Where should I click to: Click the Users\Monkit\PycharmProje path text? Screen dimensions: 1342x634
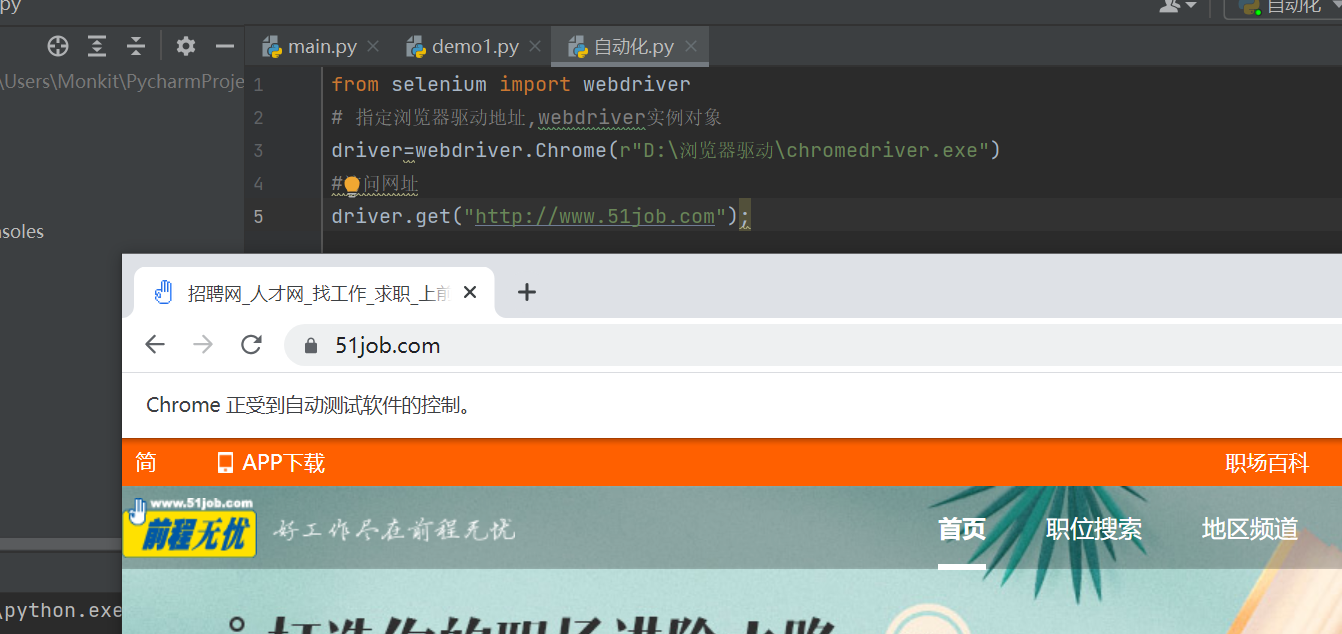[x=123, y=82]
